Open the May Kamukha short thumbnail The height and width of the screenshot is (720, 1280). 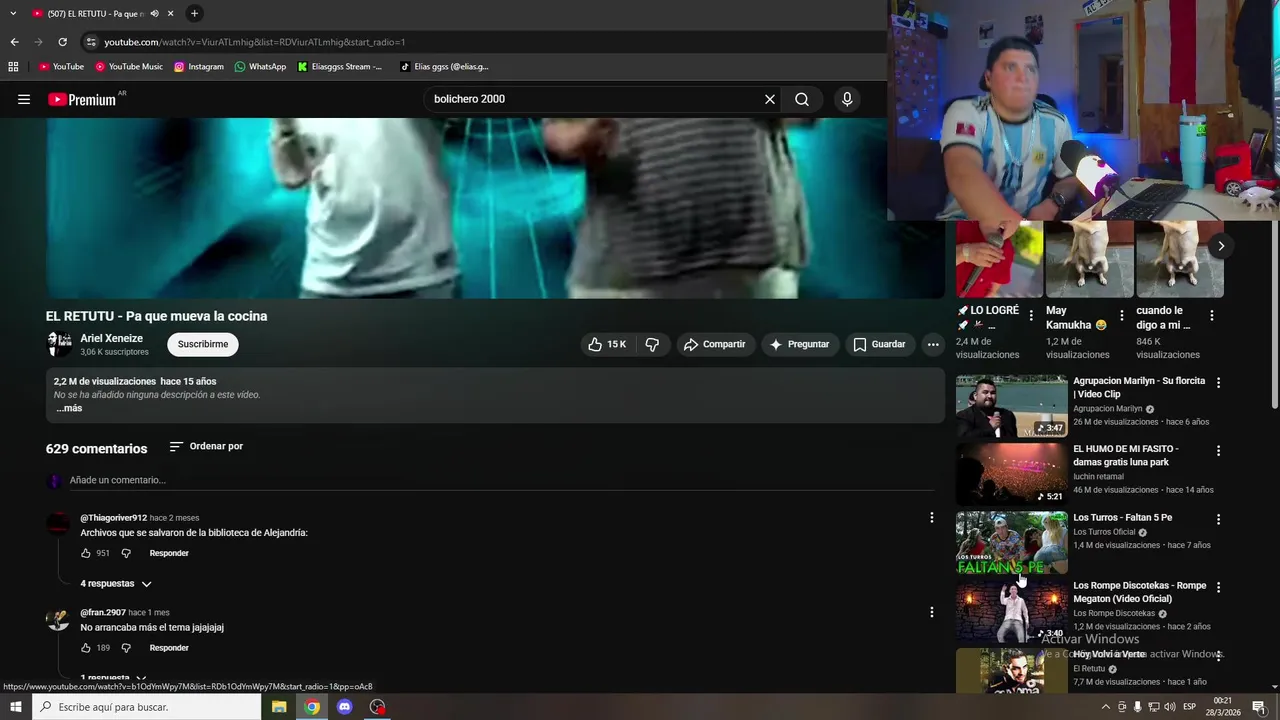coord(1089,260)
